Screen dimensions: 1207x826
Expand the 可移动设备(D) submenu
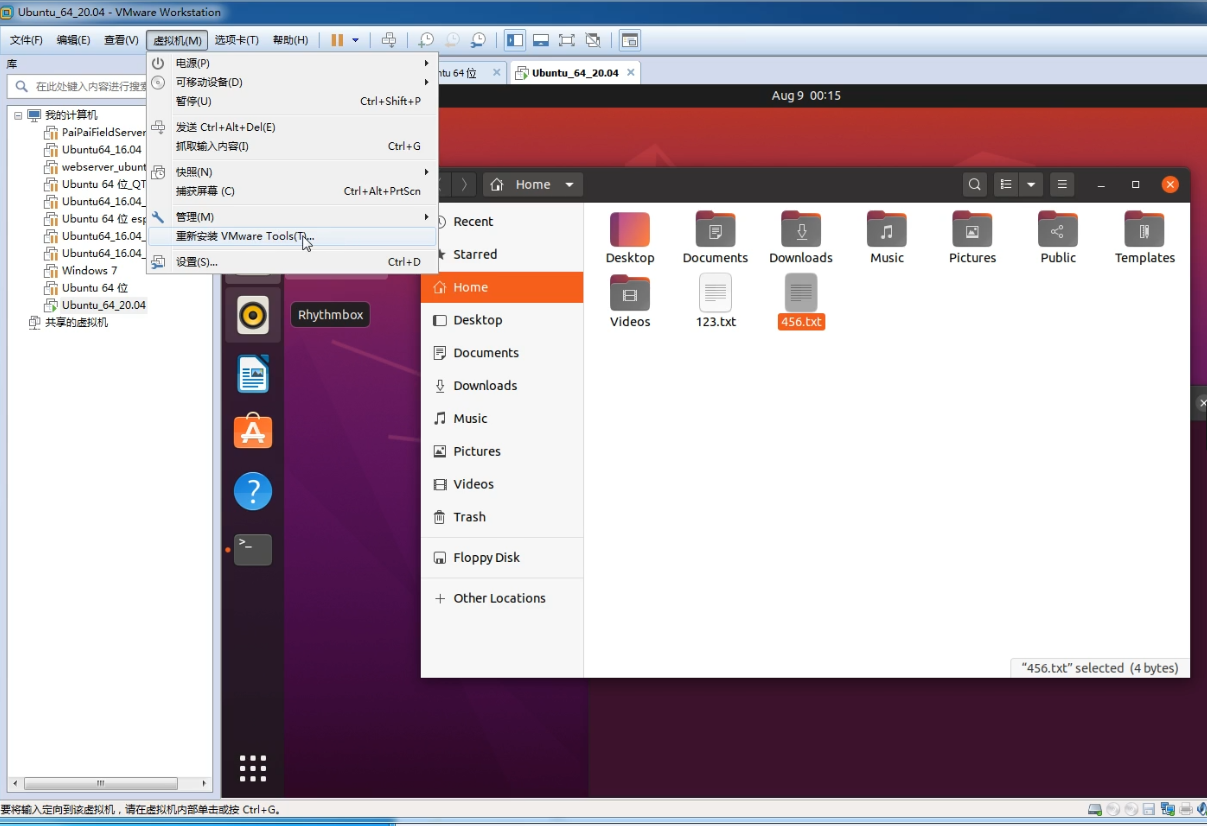(294, 82)
